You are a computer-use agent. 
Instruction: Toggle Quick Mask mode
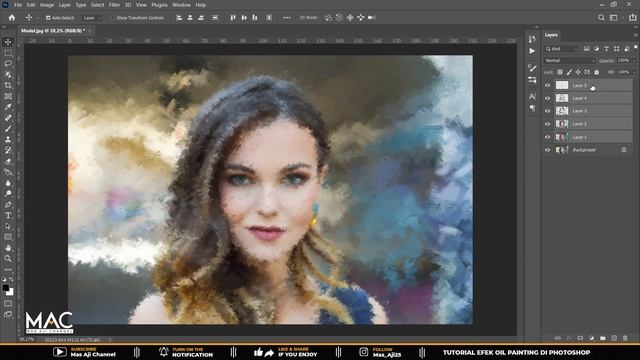coord(8,304)
